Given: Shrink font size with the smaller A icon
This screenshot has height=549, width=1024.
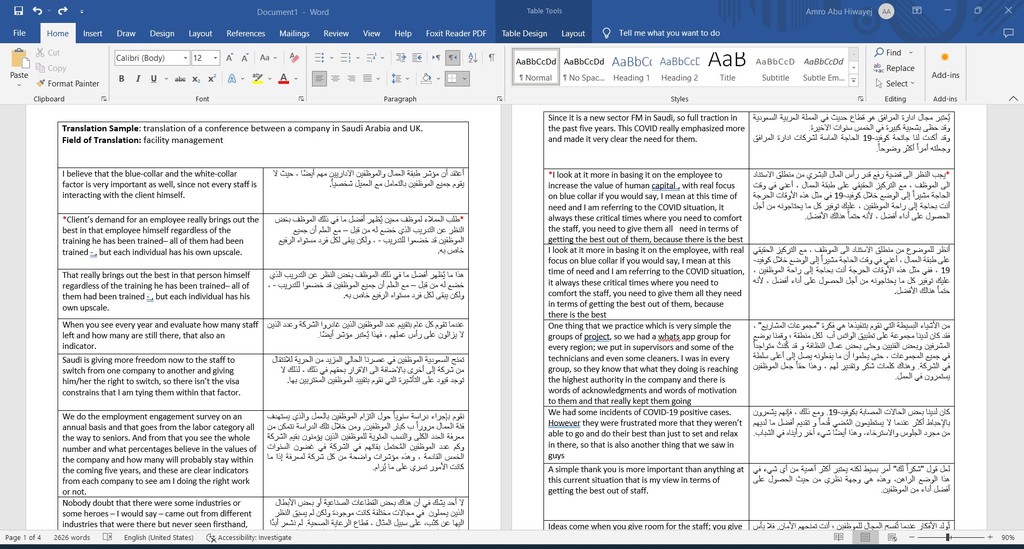Looking at the screenshot, I should (x=245, y=58).
